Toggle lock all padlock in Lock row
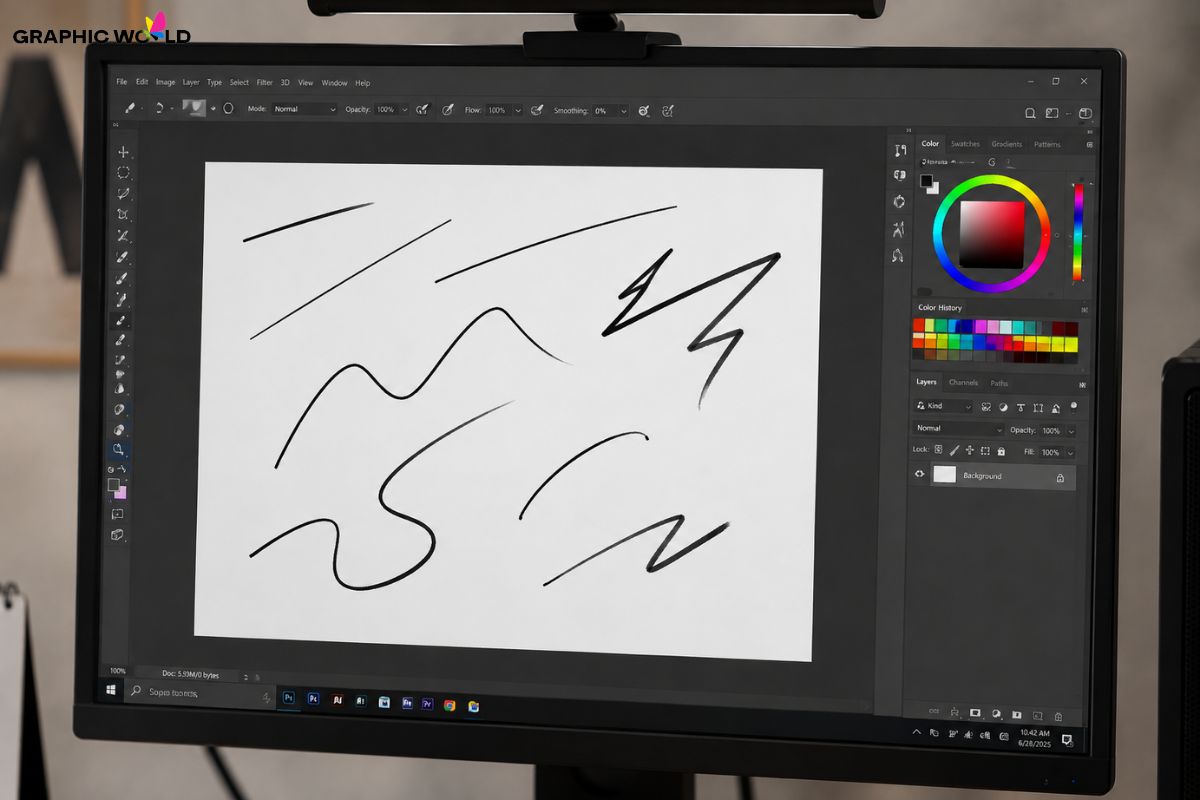The height and width of the screenshot is (800, 1200). (1001, 452)
